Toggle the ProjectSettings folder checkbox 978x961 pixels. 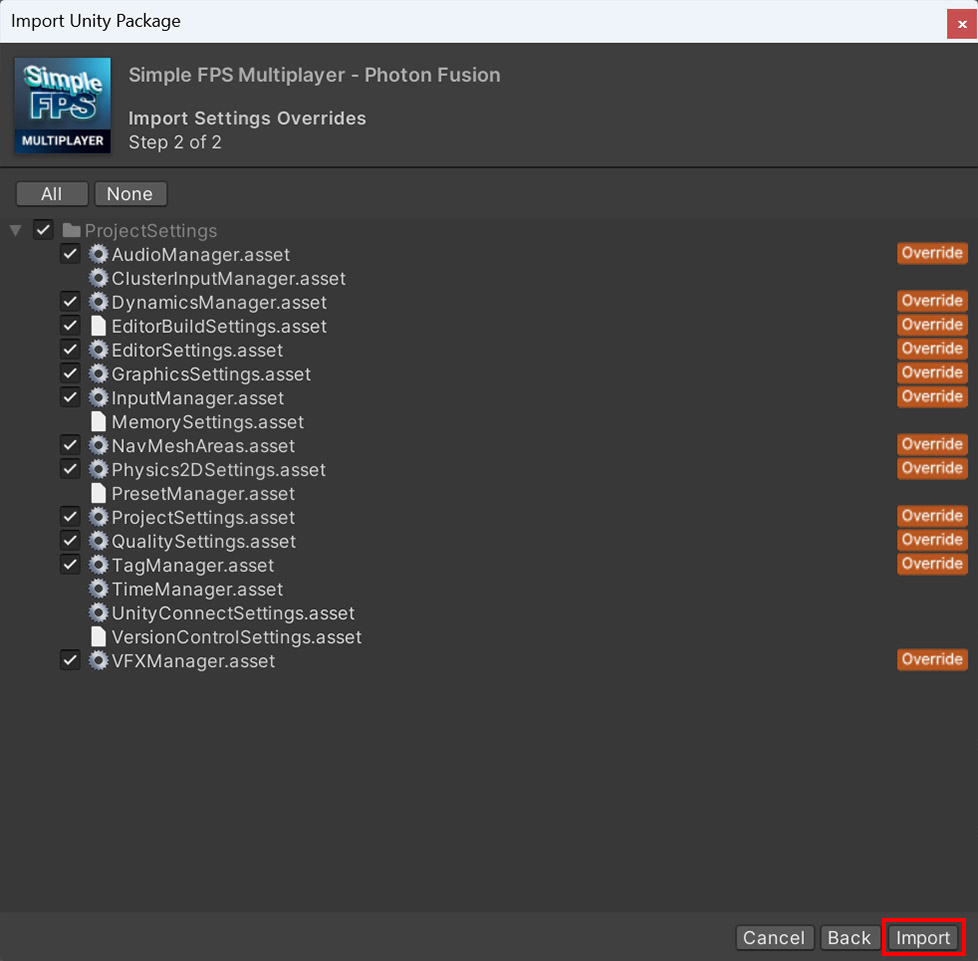(x=43, y=230)
